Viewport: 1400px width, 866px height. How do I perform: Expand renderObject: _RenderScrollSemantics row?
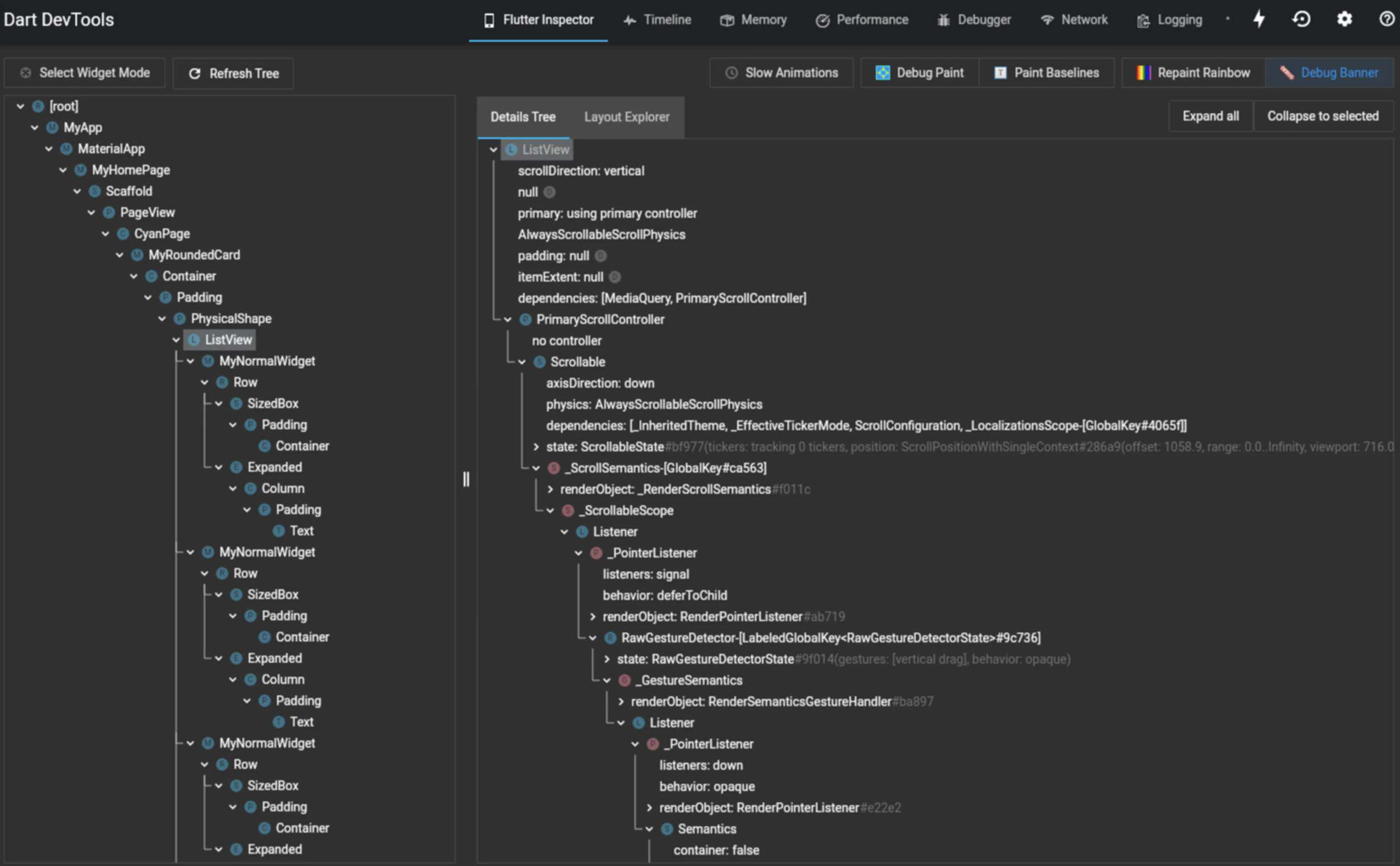tap(550, 489)
